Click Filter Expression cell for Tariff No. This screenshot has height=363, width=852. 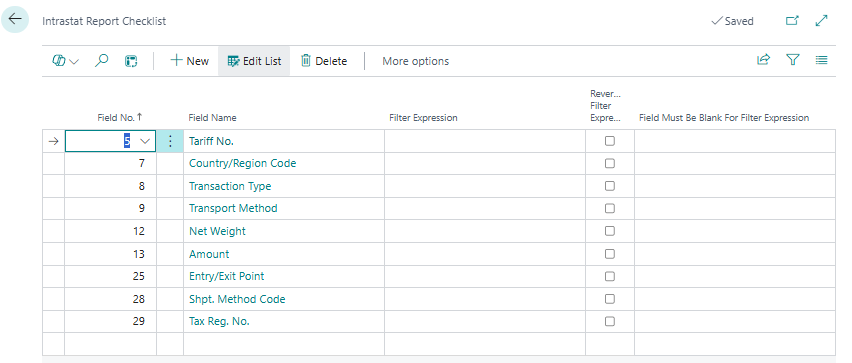pyautogui.click(x=485, y=141)
